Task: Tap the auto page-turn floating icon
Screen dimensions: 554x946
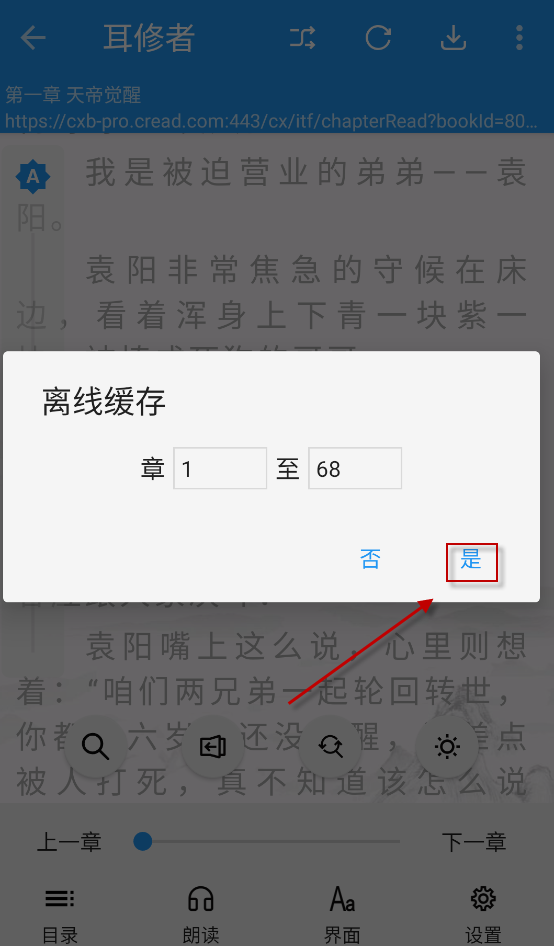Action: pyautogui.click(x=212, y=747)
